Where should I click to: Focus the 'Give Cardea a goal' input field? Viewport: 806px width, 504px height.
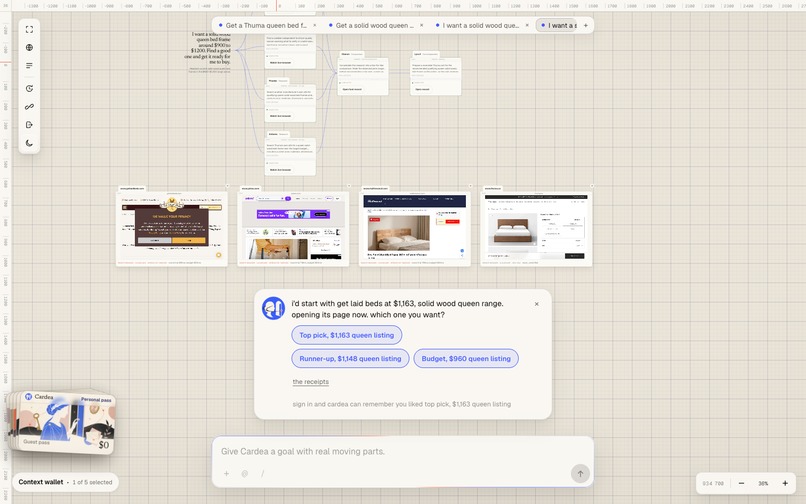[402, 451]
